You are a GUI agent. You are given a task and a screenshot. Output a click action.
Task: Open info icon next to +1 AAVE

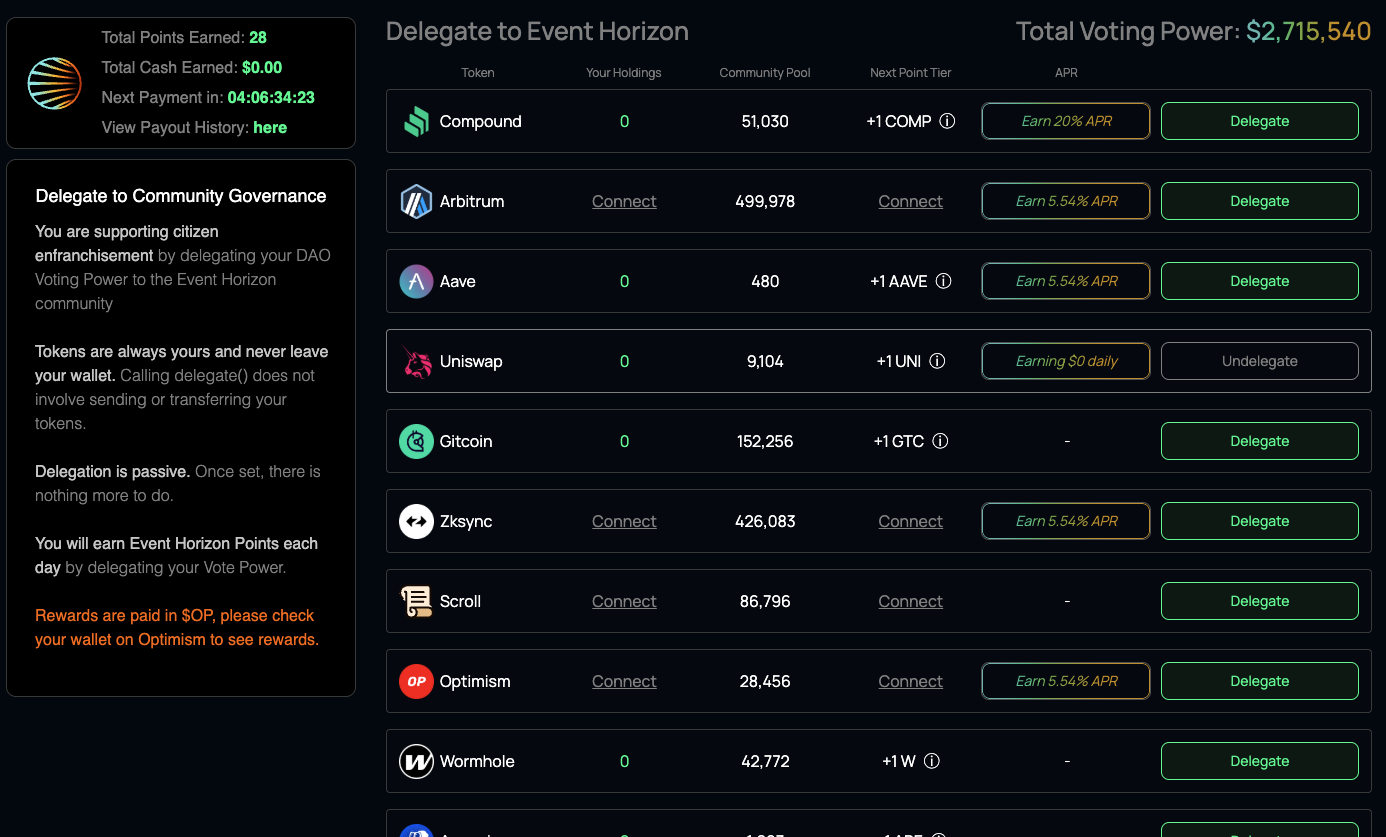point(943,281)
